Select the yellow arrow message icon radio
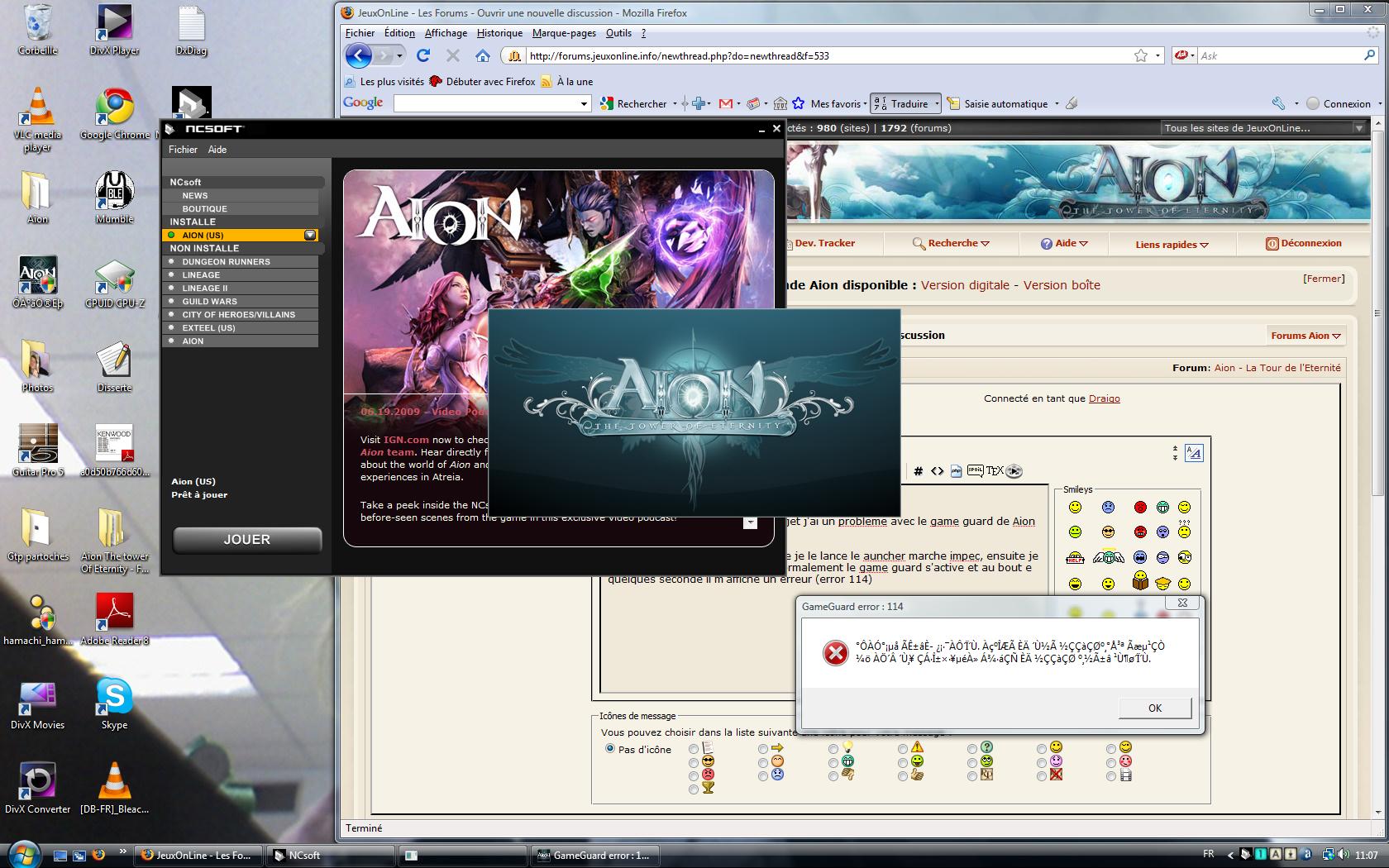 pyautogui.click(x=762, y=749)
